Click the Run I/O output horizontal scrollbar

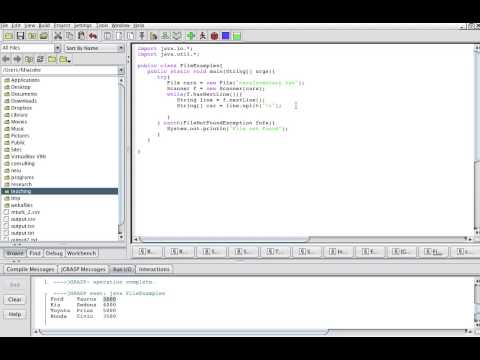pos(184,332)
